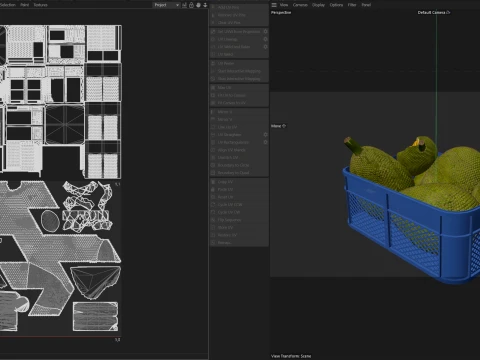This screenshot has width=480, height=360.
Task: Run Fit UV to Canvas
Action: tap(239, 95)
